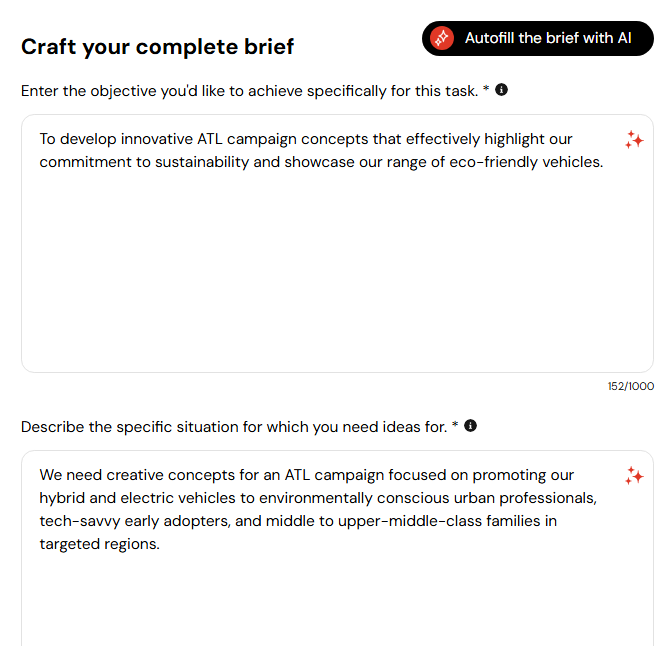Click the red magic wand icon in Autofill button
This screenshot has width=671, height=646.
coord(442,39)
